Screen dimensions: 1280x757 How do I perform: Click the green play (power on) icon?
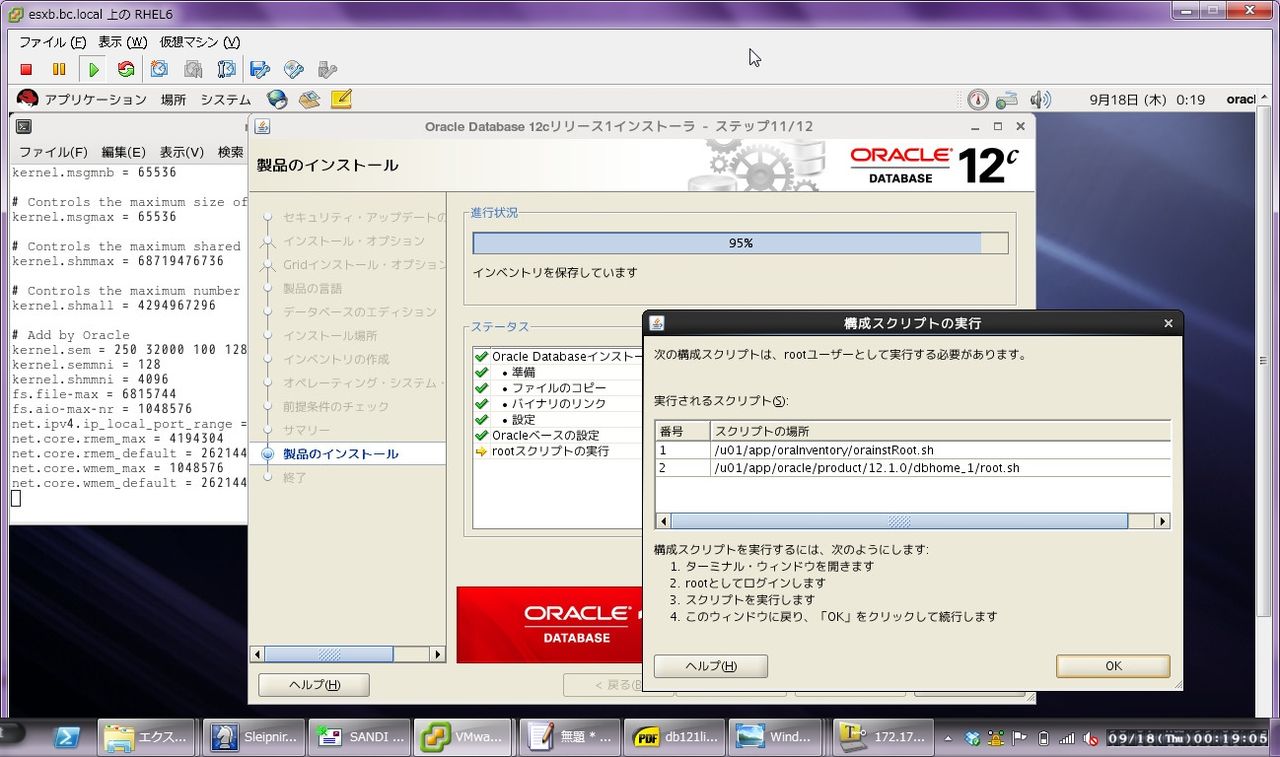coord(94,69)
